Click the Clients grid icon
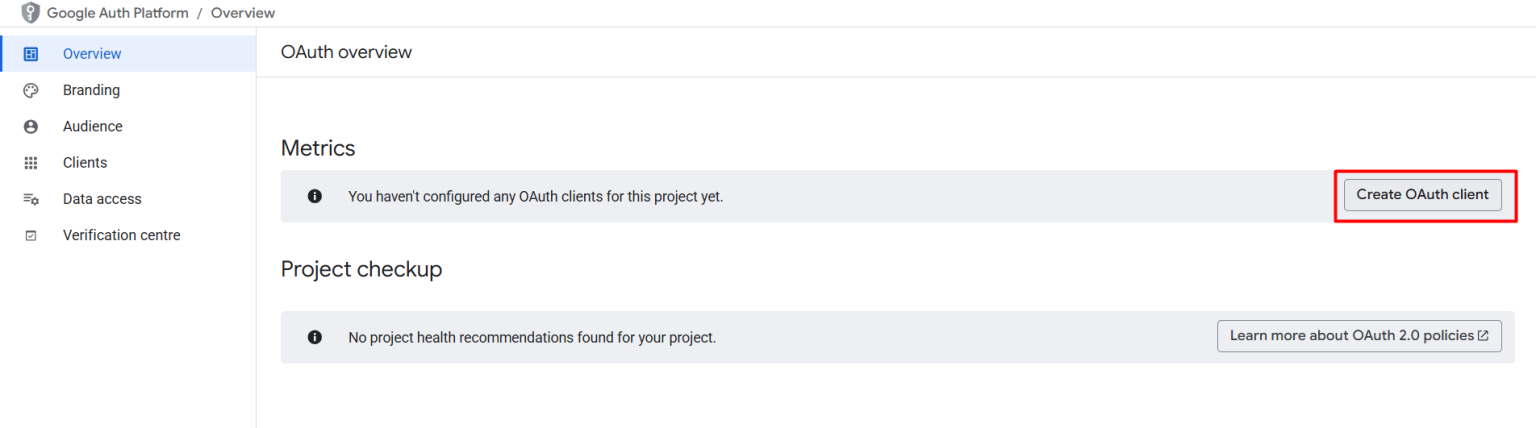The width and height of the screenshot is (1536, 428). point(31,163)
